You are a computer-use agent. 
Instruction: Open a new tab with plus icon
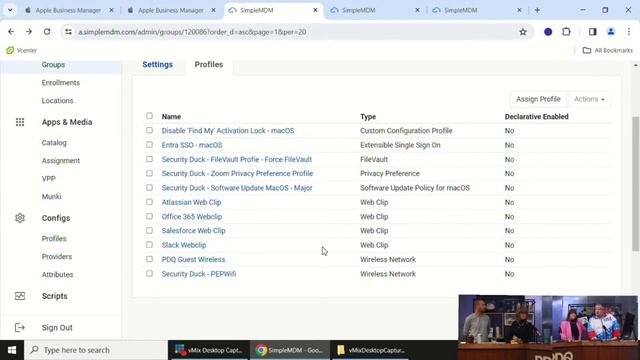[x=537, y=10]
